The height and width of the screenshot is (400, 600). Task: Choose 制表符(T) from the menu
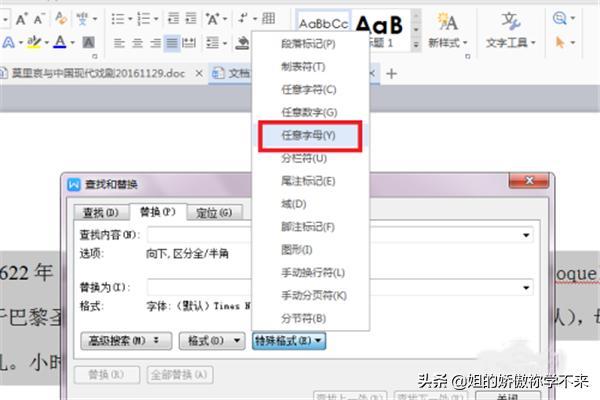310,67
